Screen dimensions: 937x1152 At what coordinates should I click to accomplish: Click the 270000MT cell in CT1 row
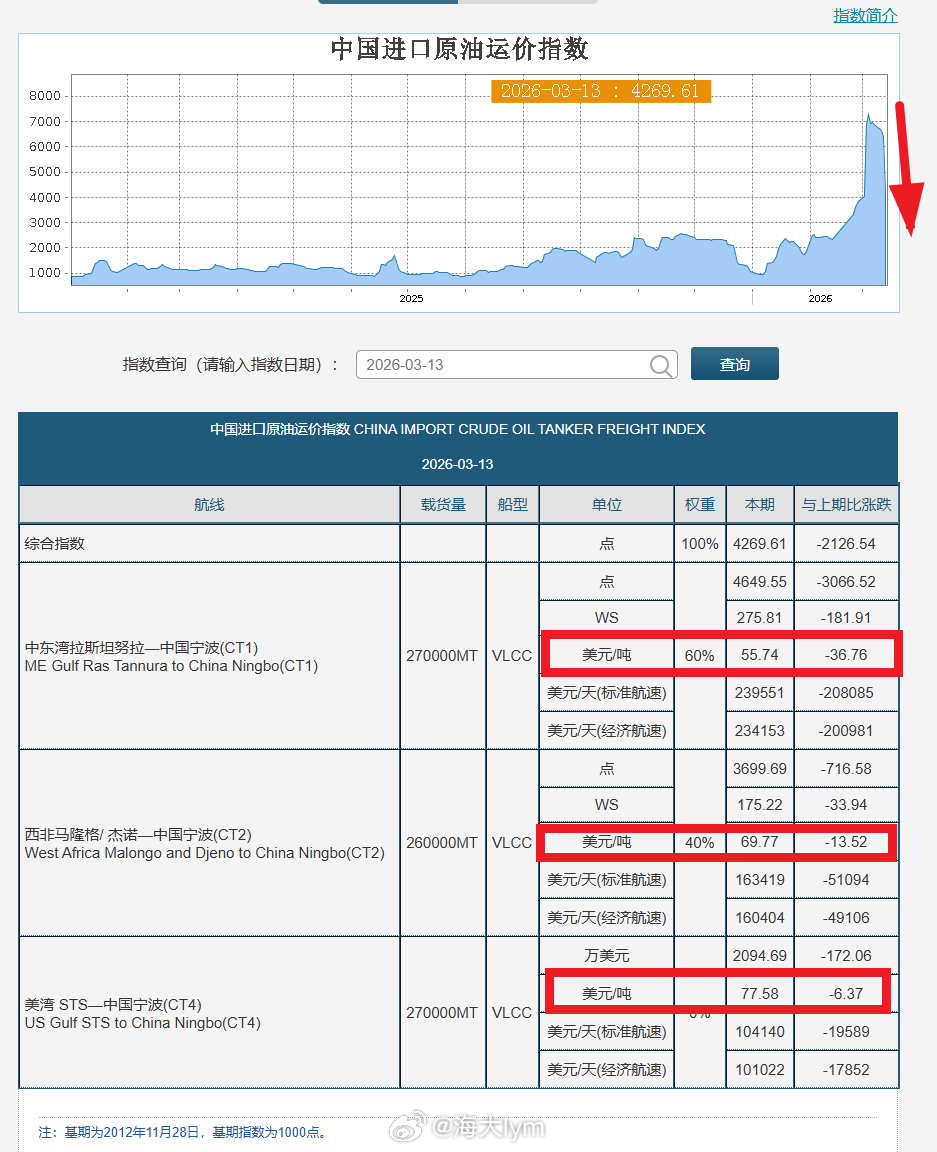[442, 655]
